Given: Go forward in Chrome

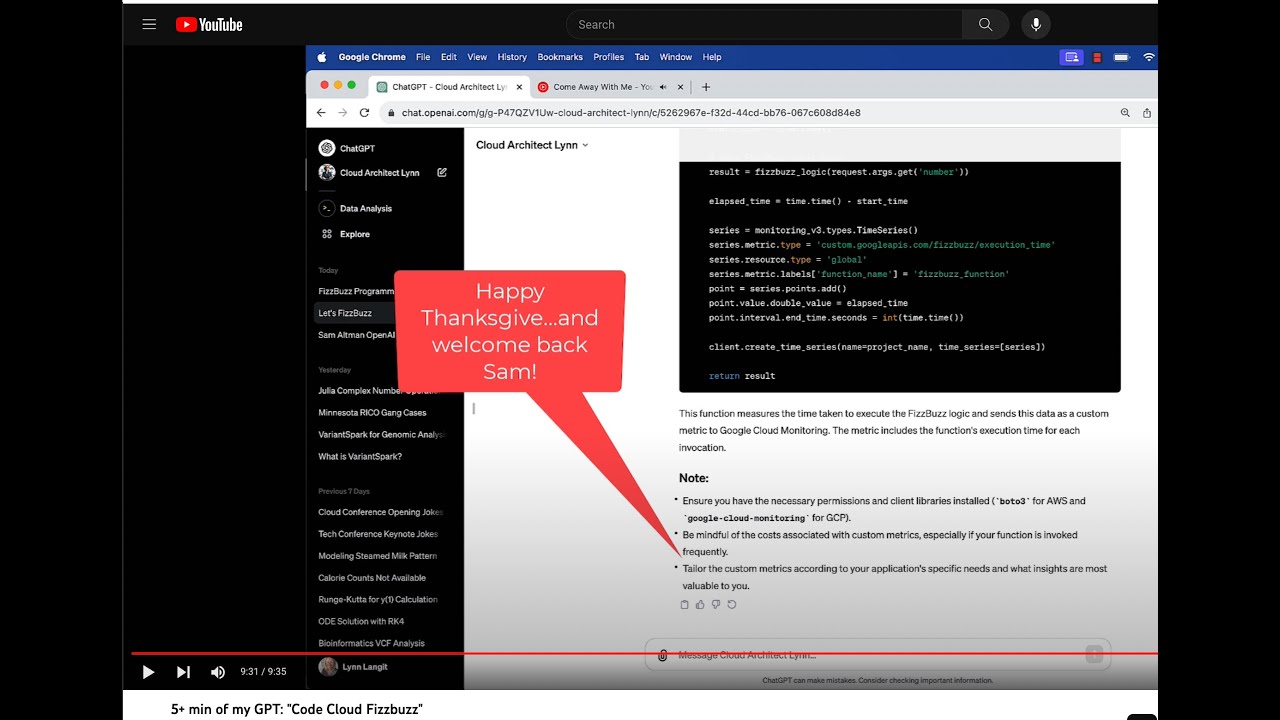Looking at the screenshot, I should click(342, 113).
